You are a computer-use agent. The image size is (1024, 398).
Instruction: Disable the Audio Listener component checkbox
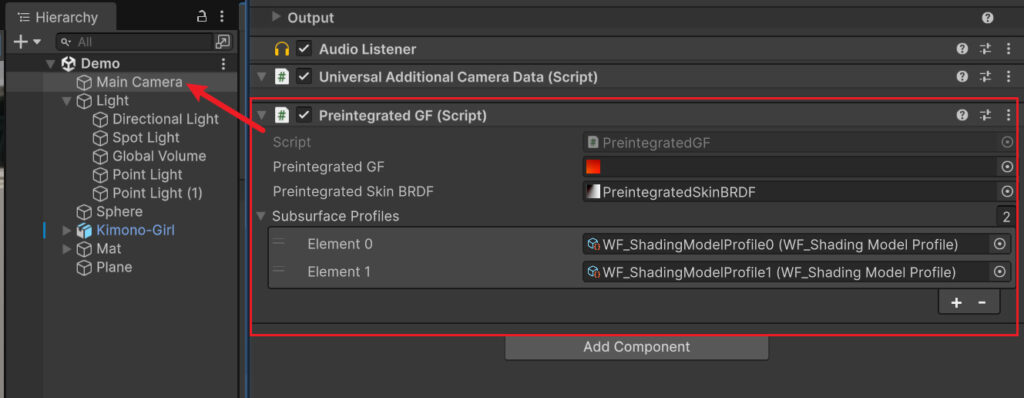click(304, 49)
